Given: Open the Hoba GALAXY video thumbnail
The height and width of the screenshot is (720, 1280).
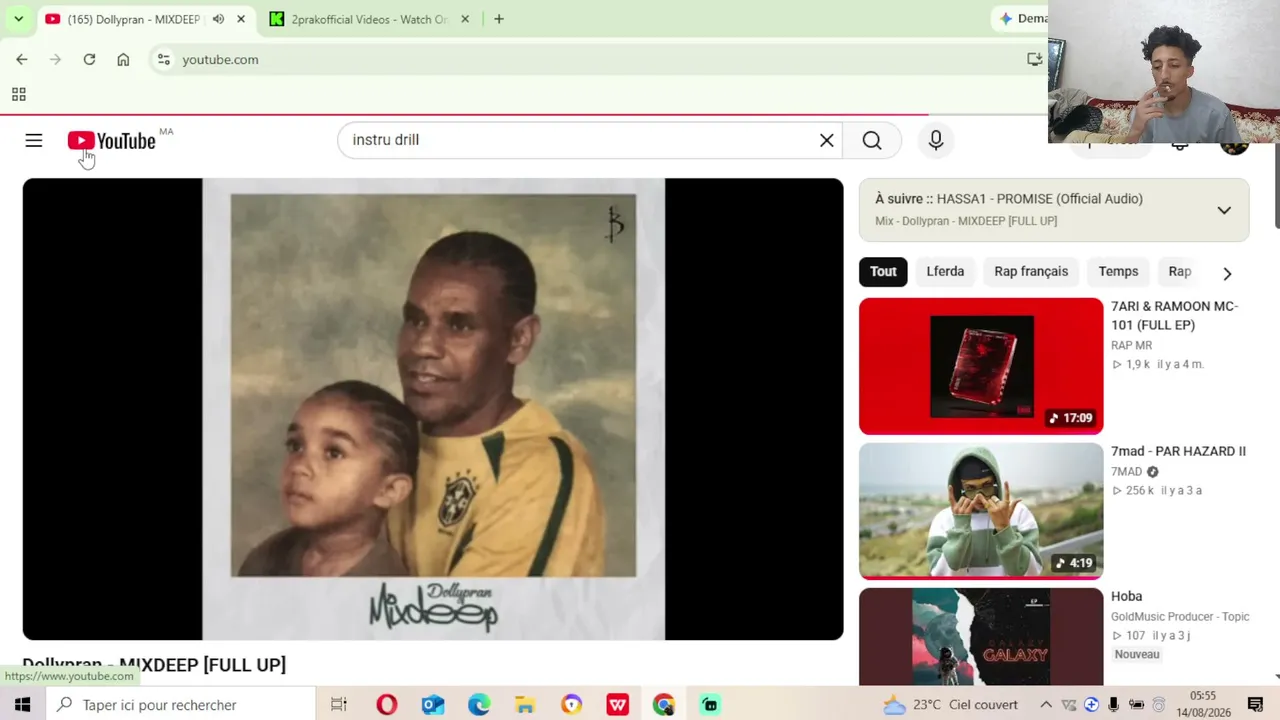Looking at the screenshot, I should [981, 637].
